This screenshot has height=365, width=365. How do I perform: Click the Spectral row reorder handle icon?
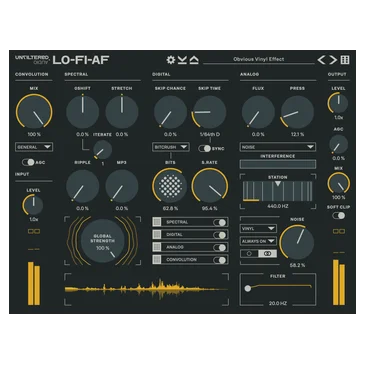point(157,222)
